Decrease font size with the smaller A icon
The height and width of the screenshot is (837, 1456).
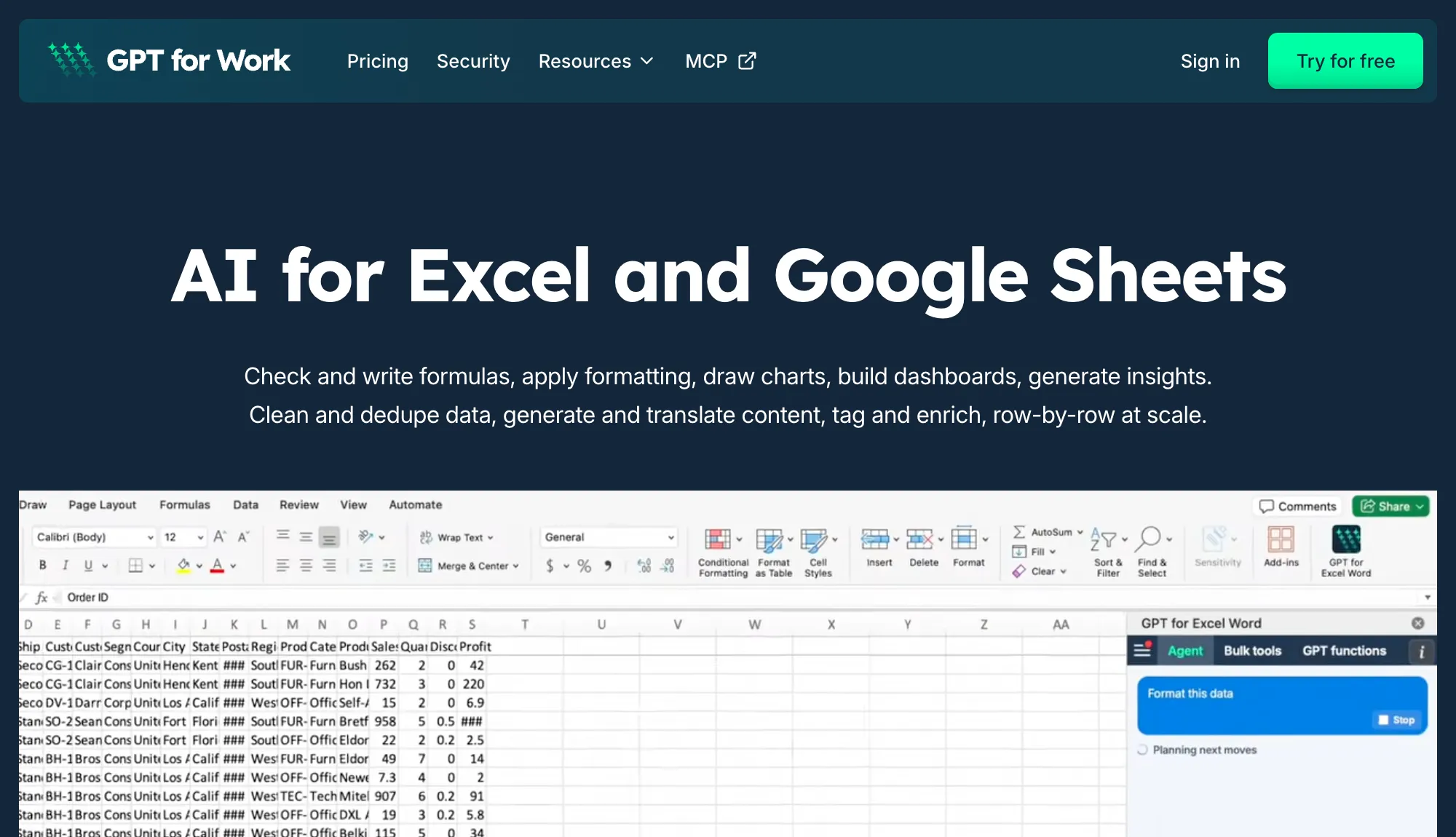click(x=243, y=537)
